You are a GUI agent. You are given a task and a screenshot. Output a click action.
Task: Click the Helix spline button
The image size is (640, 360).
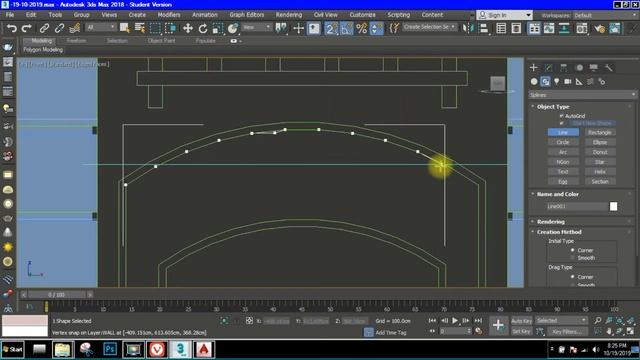[x=600, y=171]
